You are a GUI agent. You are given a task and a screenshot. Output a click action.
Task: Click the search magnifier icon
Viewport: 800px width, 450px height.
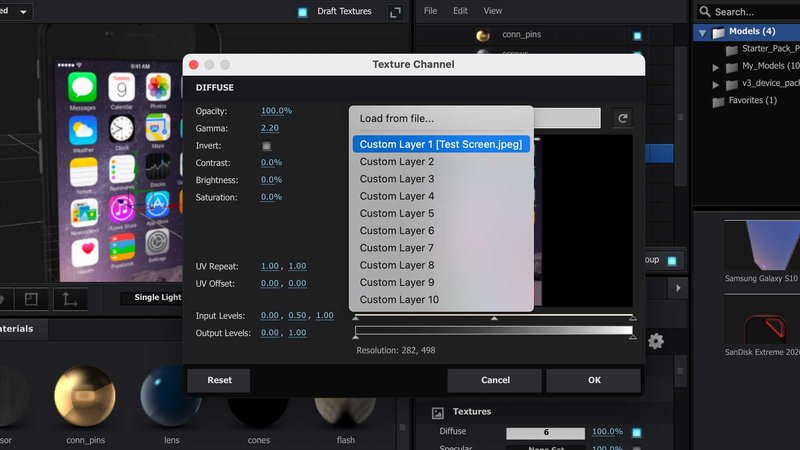click(705, 11)
